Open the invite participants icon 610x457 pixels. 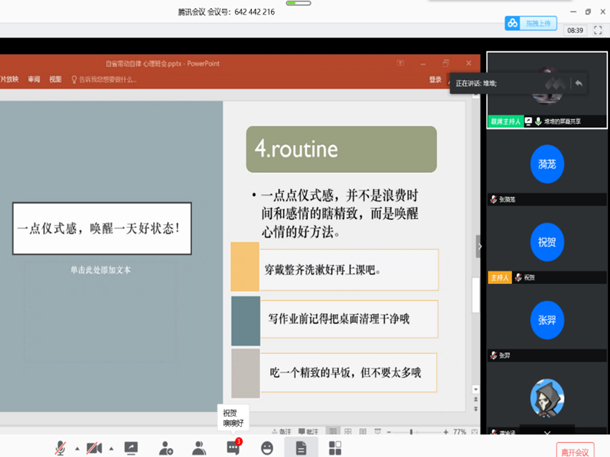(x=165, y=448)
